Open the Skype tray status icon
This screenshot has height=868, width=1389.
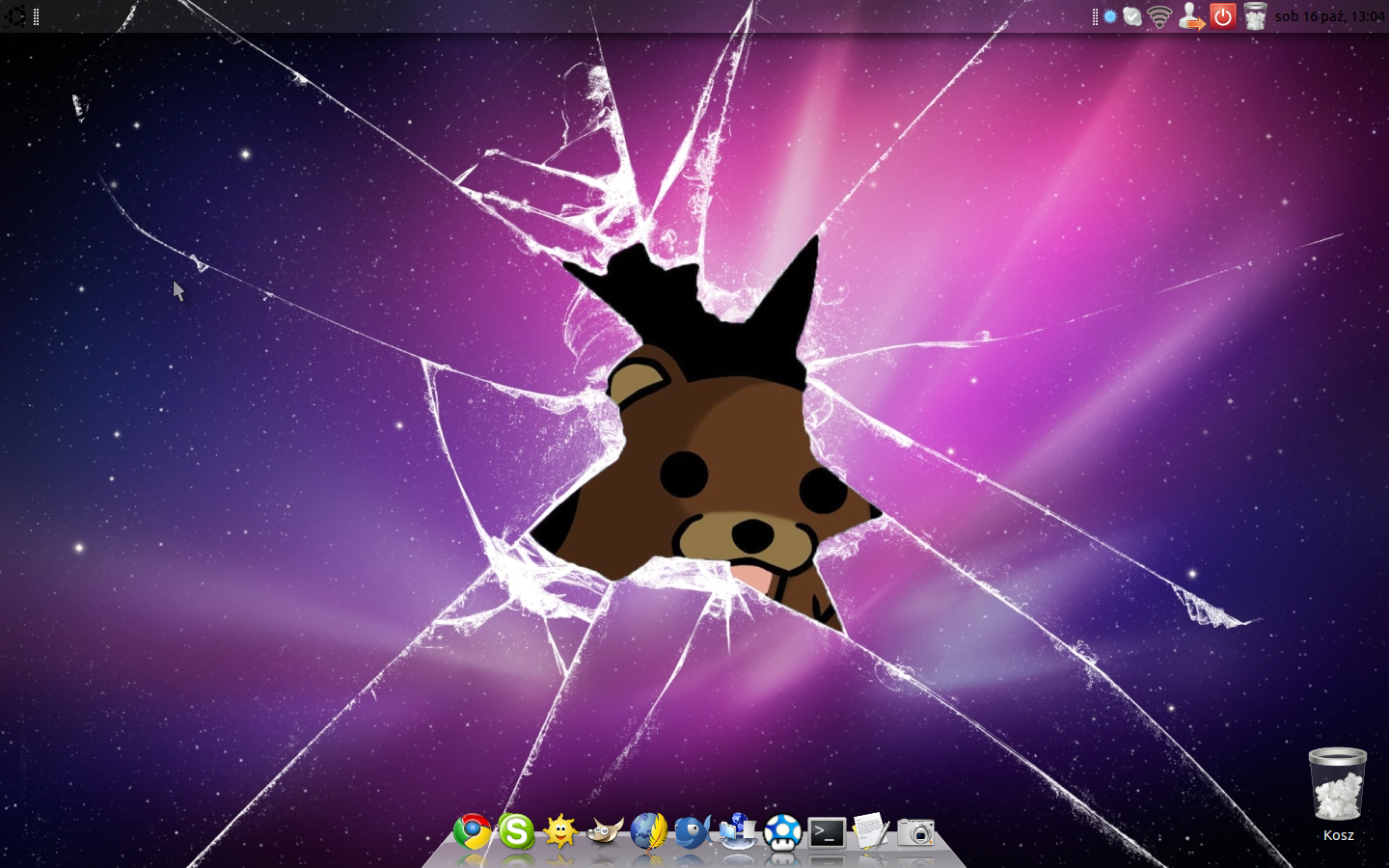point(1132,16)
